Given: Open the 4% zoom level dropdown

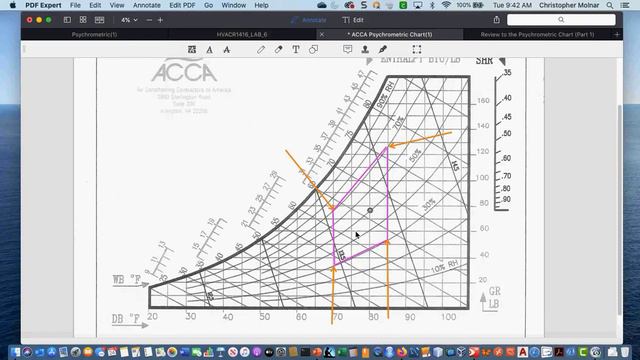Looking at the screenshot, I should 129,20.
